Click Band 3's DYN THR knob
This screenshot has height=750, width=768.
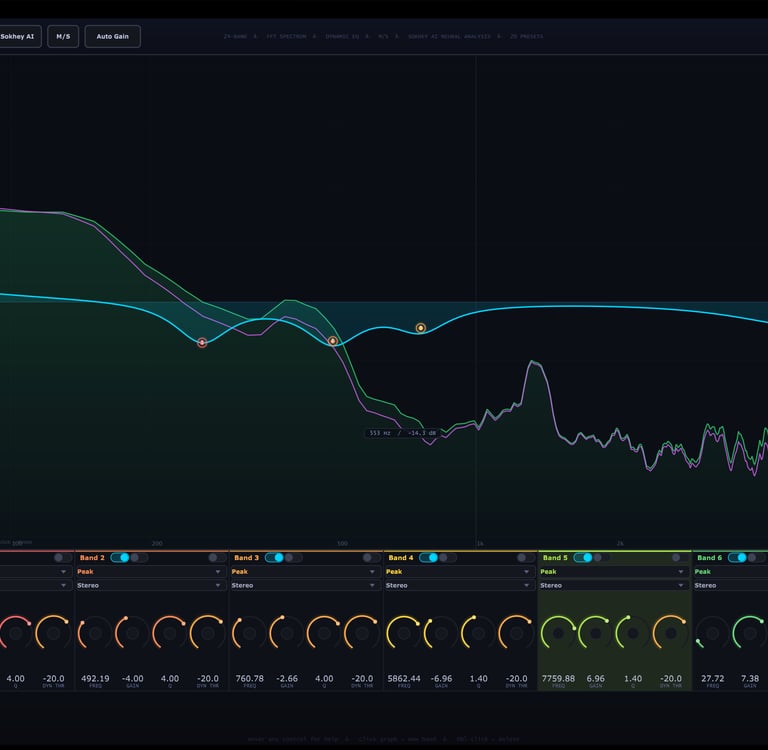tap(362, 633)
